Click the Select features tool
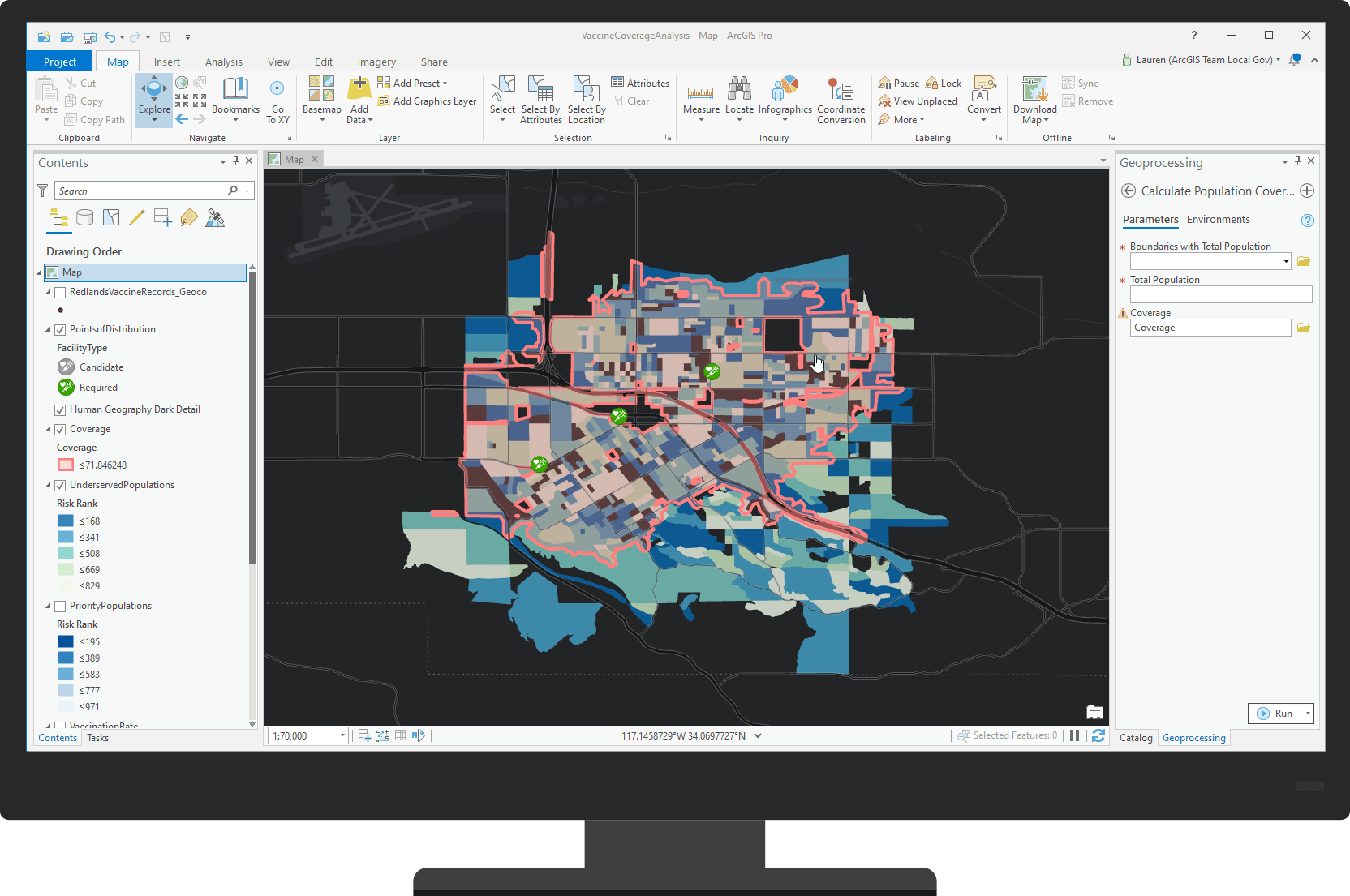The image size is (1350, 896). pyautogui.click(x=502, y=99)
